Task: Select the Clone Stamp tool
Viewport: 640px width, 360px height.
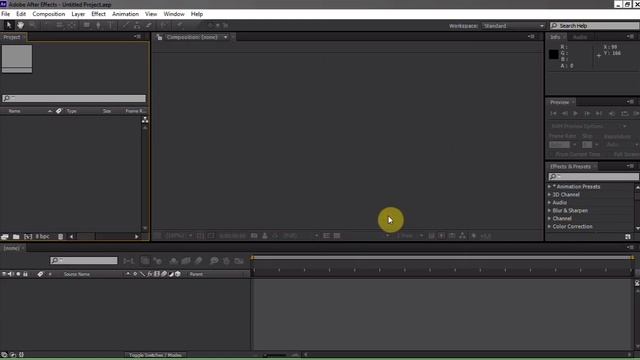Action: [137, 25]
